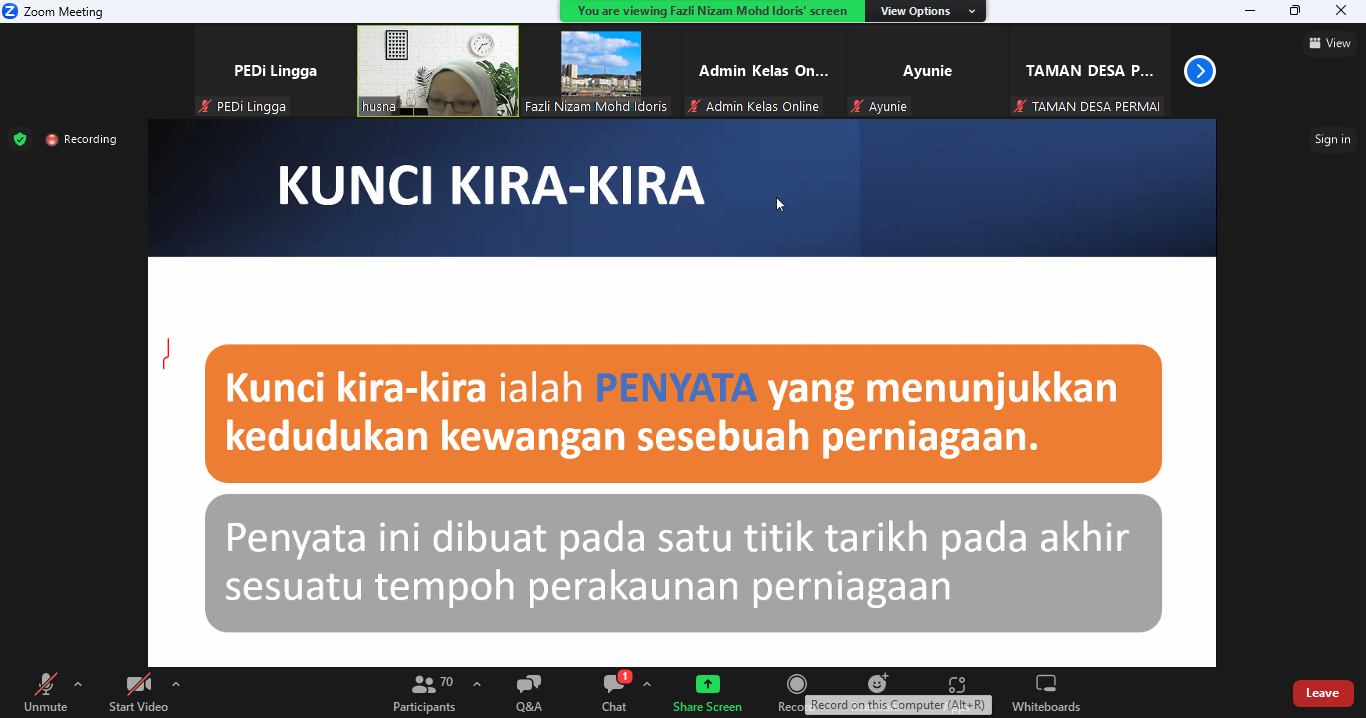1366x718 pixels.
Task: Click the green encryption shield icon
Action: pyautogui.click(x=20, y=139)
